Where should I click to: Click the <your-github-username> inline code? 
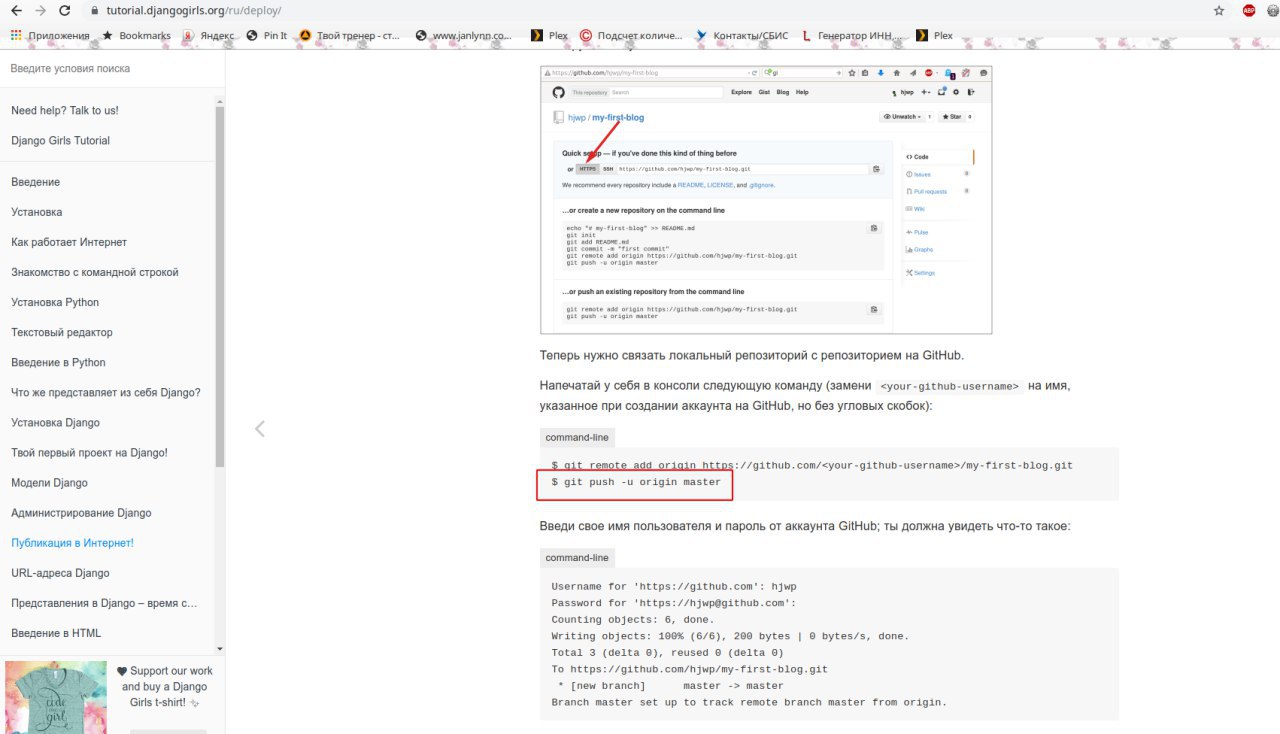[x=950, y=386]
